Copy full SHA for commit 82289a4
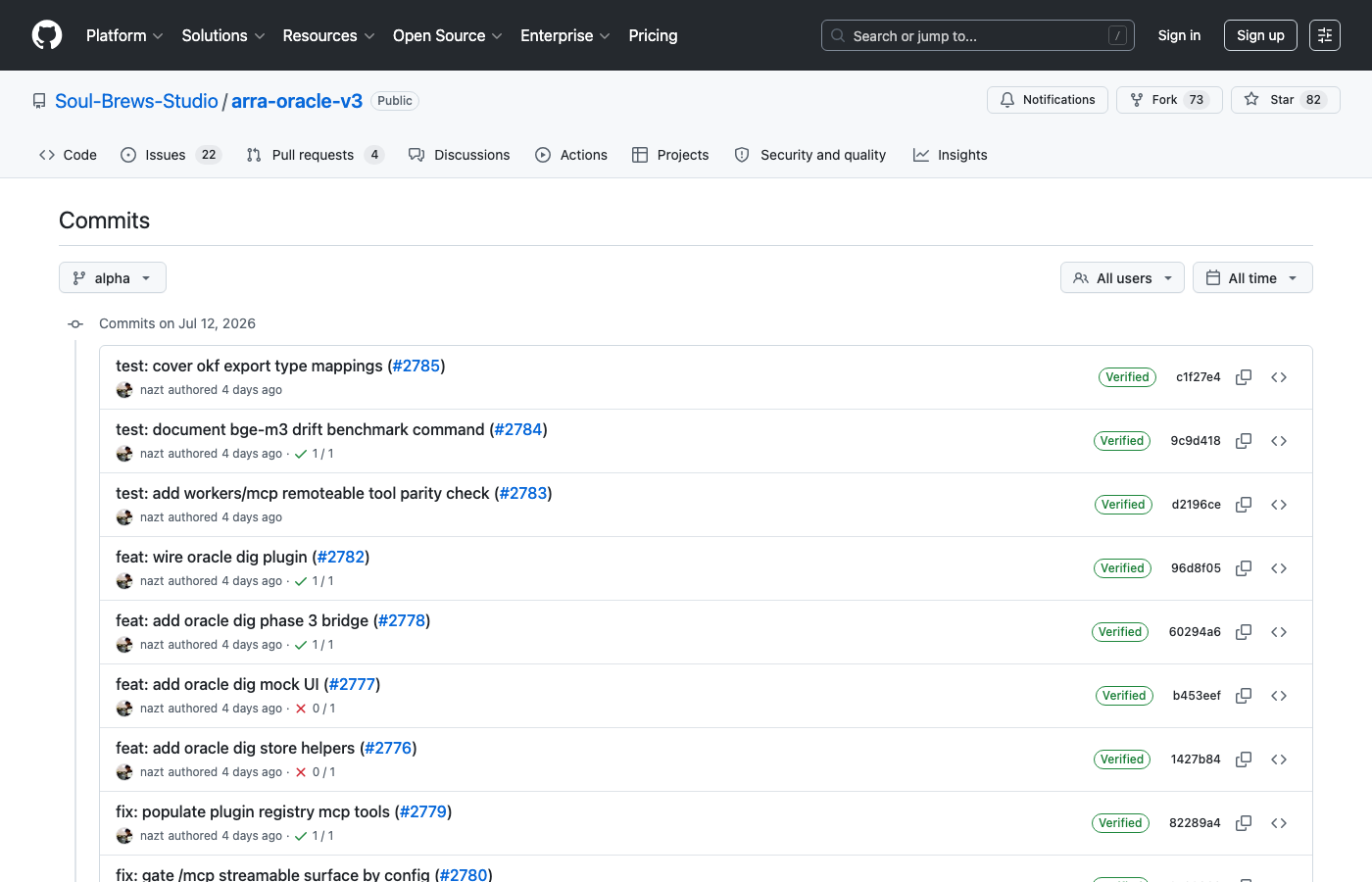Image resolution: width=1372 pixels, height=882 pixels. pos(1244,823)
